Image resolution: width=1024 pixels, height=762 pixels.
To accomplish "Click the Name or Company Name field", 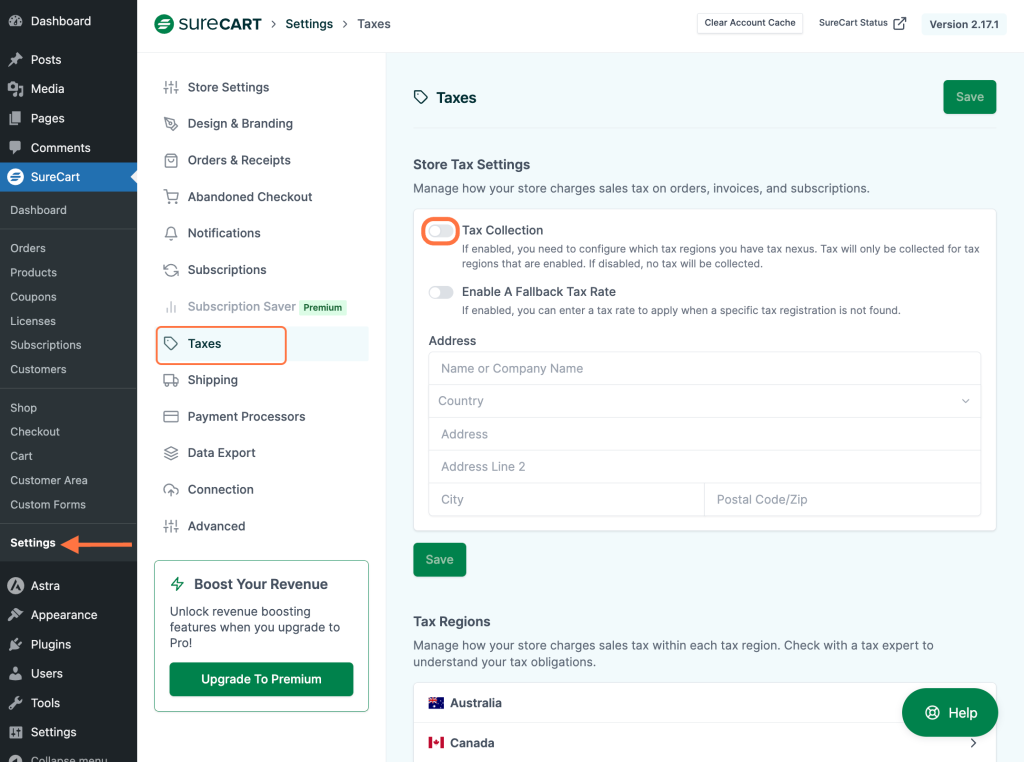I will point(704,368).
